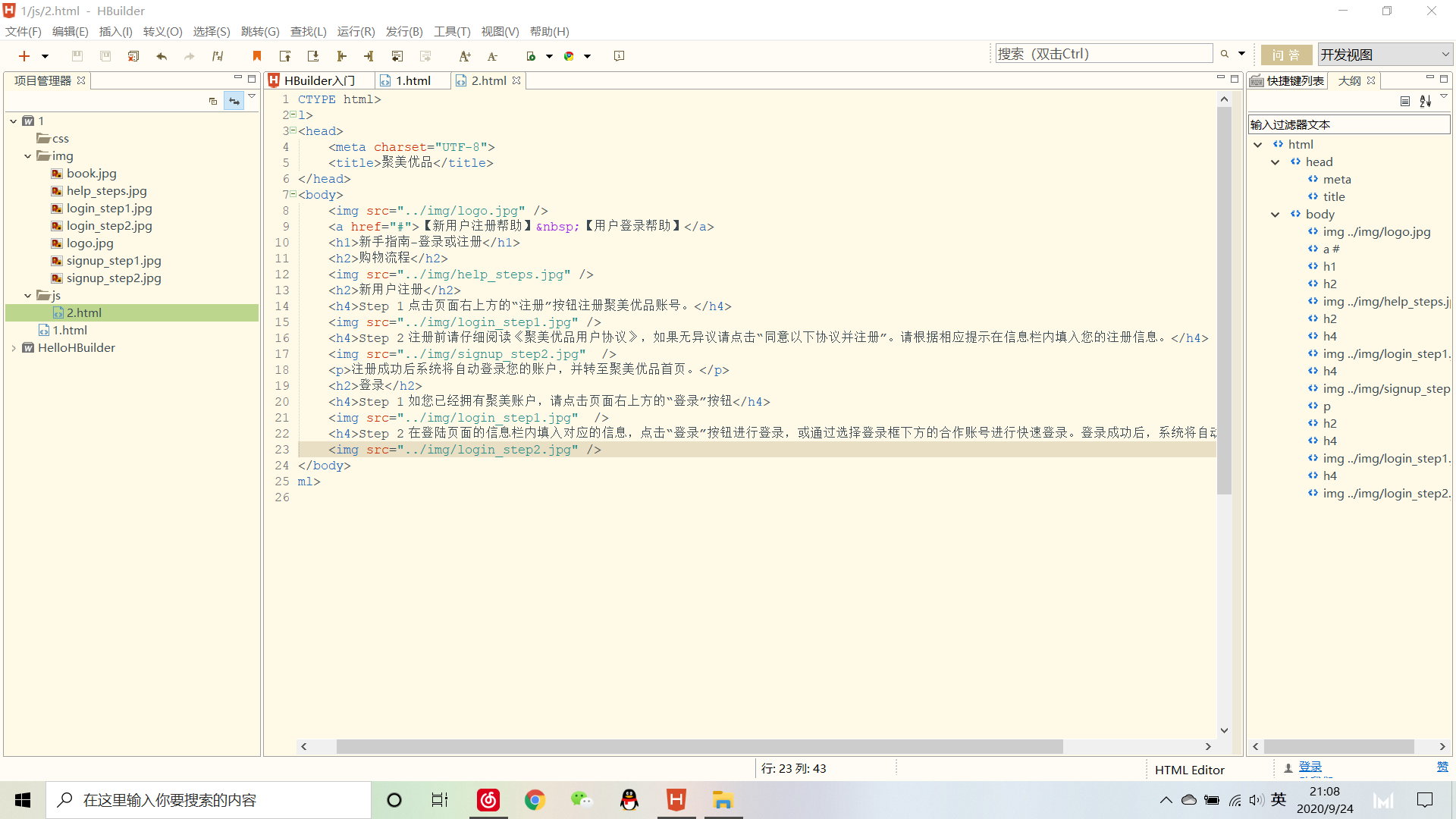Screen dimensions: 1456x819
Task: Collapse the html node in outline
Action: [x=1258, y=144]
